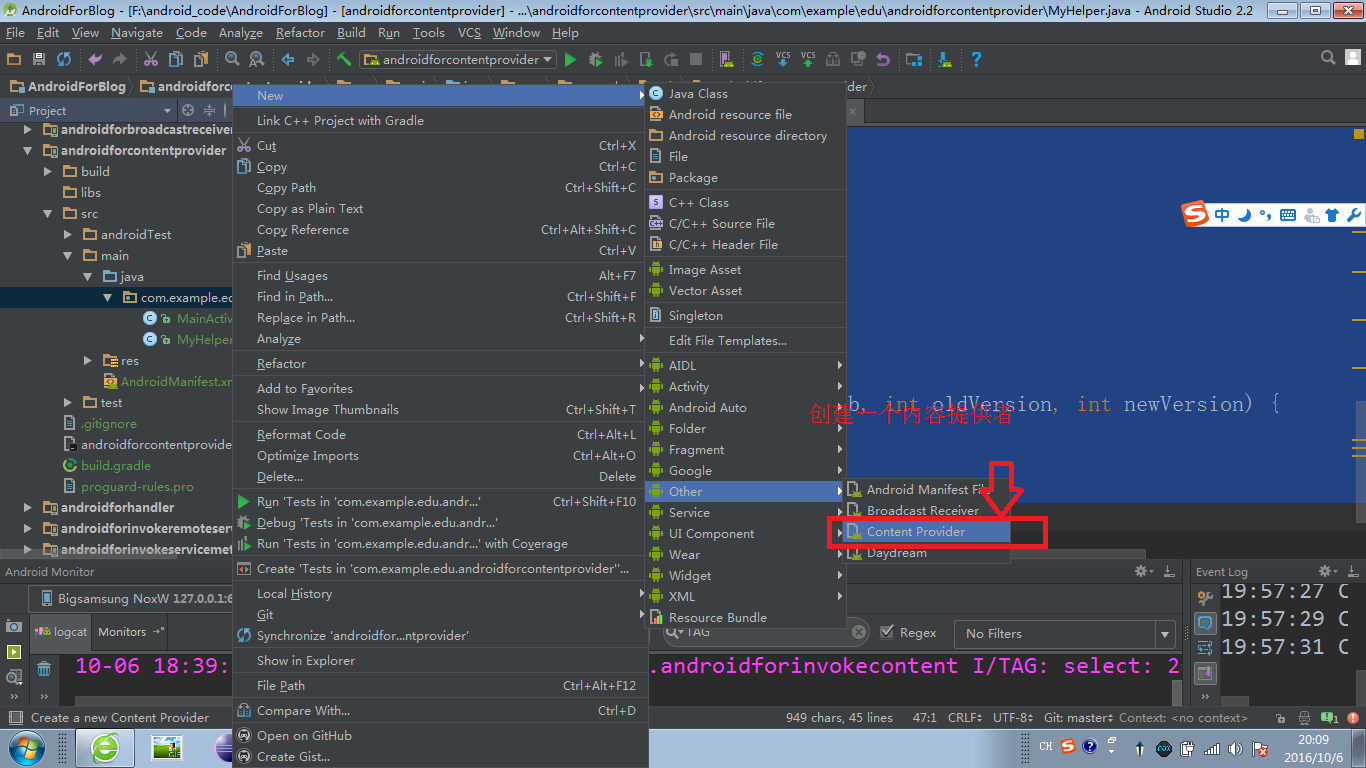Click the Android Monitor settings gear icon

[x=1142, y=571]
